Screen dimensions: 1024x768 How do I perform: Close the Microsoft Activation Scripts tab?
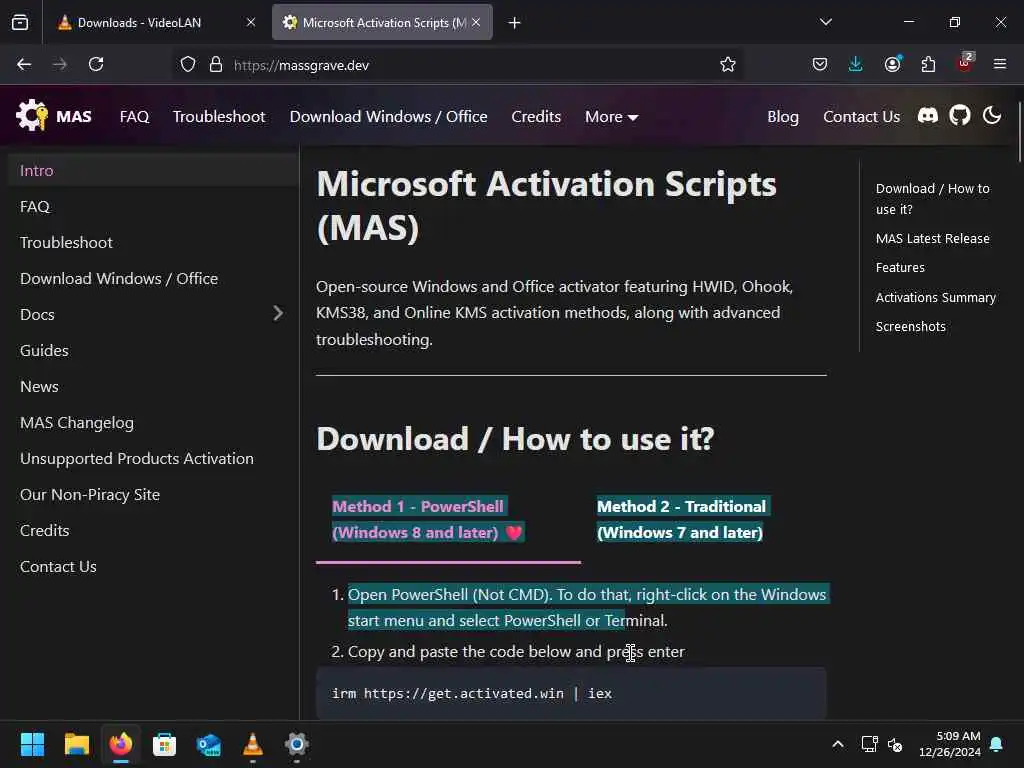[x=476, y=23]
